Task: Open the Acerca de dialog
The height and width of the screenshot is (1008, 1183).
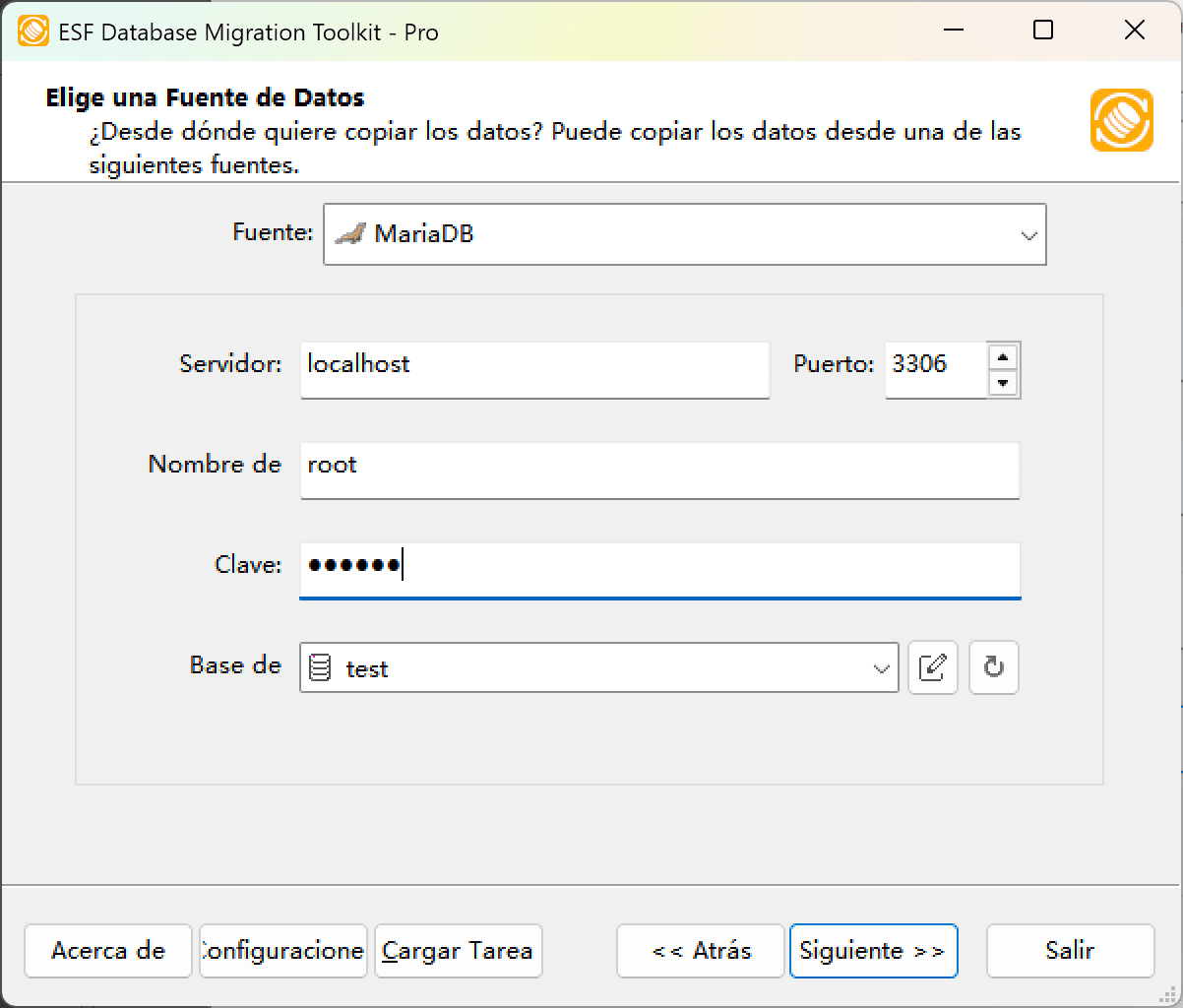Action: click(x=107, y=951)
